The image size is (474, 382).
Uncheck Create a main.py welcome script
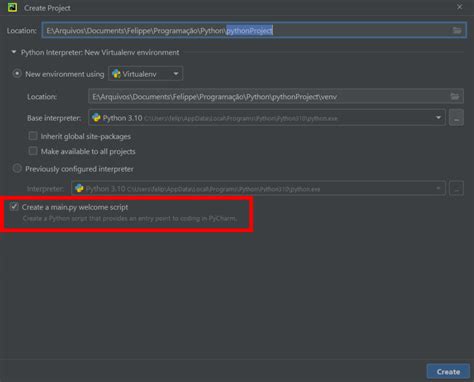14,207
